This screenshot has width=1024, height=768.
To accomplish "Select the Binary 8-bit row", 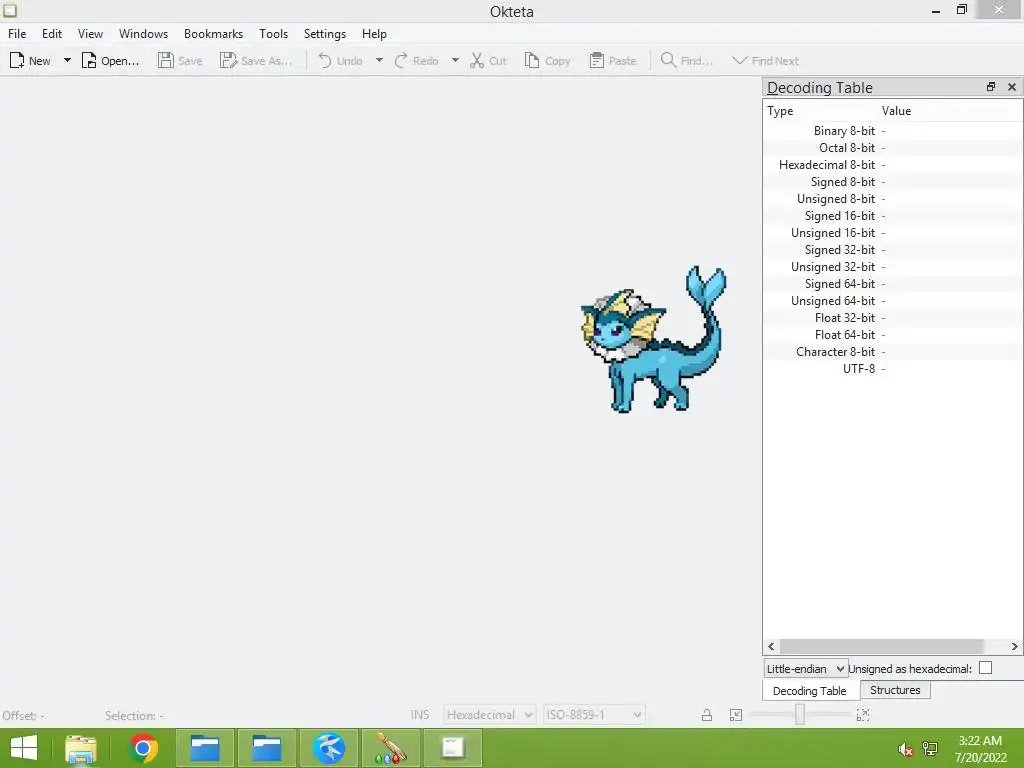I will tap(893, 131).
